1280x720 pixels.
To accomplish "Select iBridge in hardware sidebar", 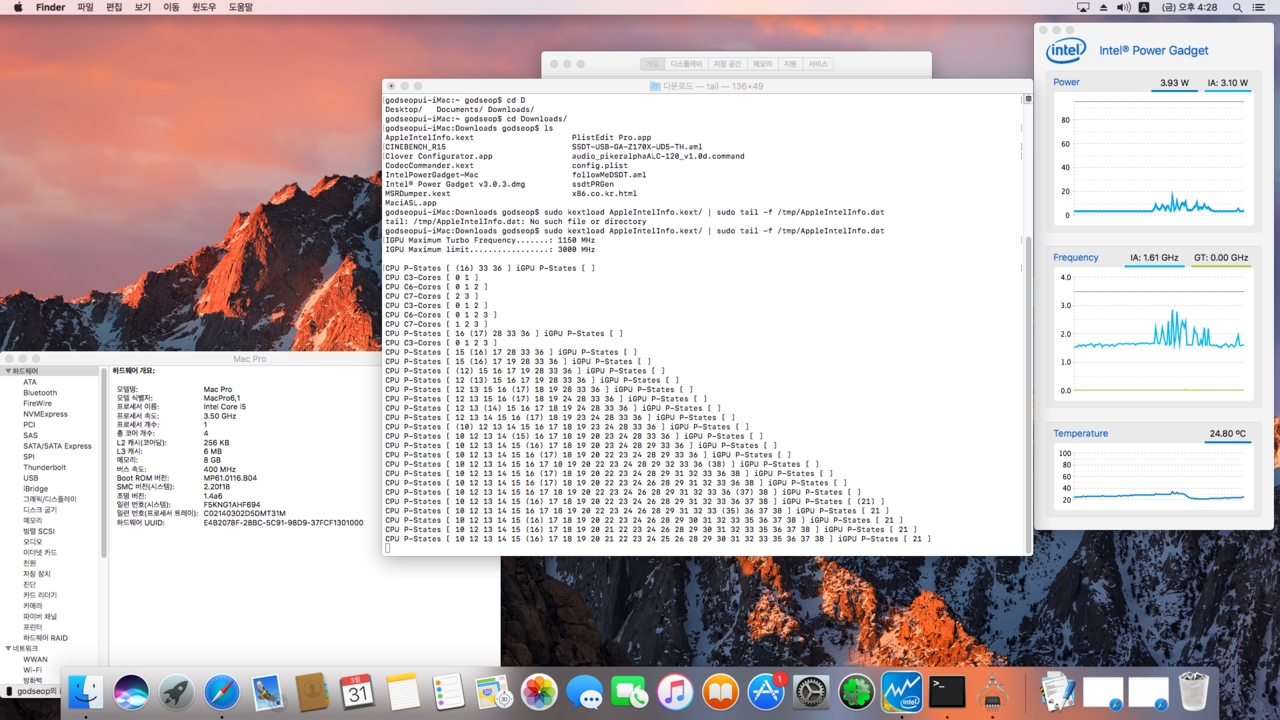I will pyautogui.click(x=35, y=489).
